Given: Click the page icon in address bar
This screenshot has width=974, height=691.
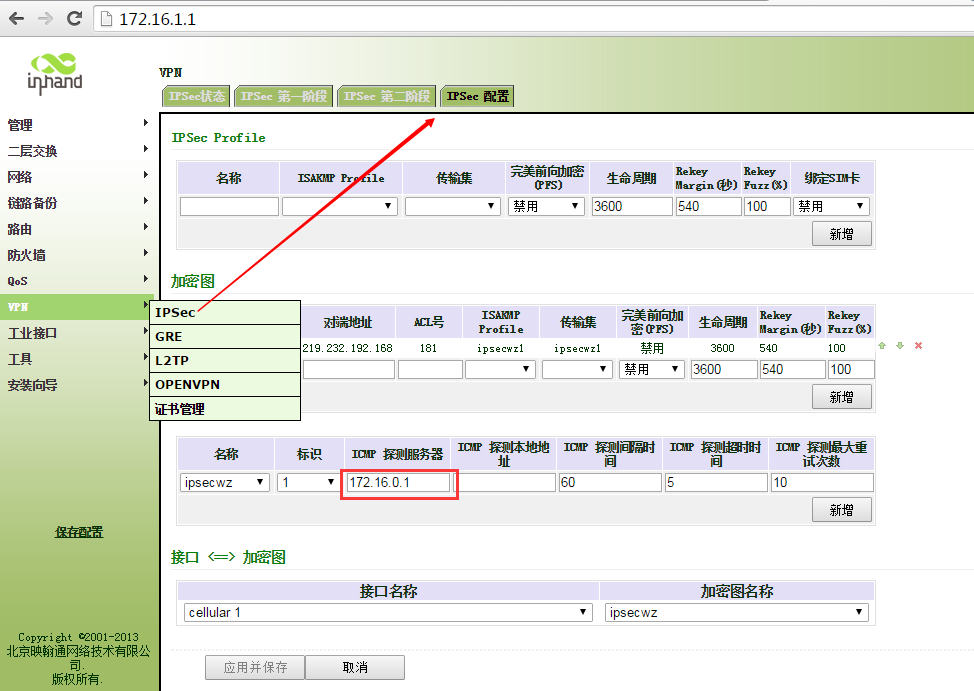Looking at the screenshot, I should click(108, 19).
